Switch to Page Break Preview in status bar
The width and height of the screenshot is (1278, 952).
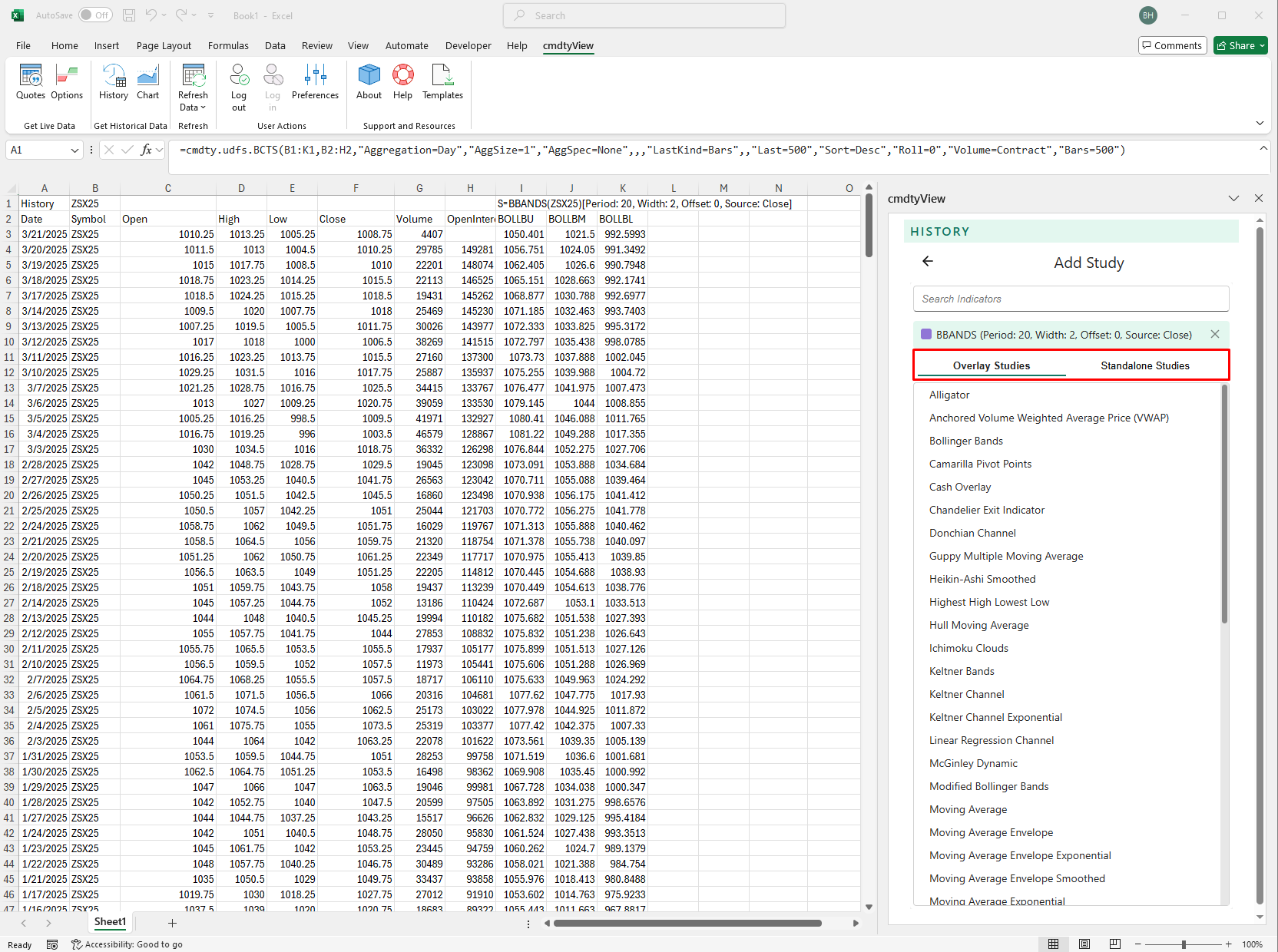click(x=1115, y=944)
